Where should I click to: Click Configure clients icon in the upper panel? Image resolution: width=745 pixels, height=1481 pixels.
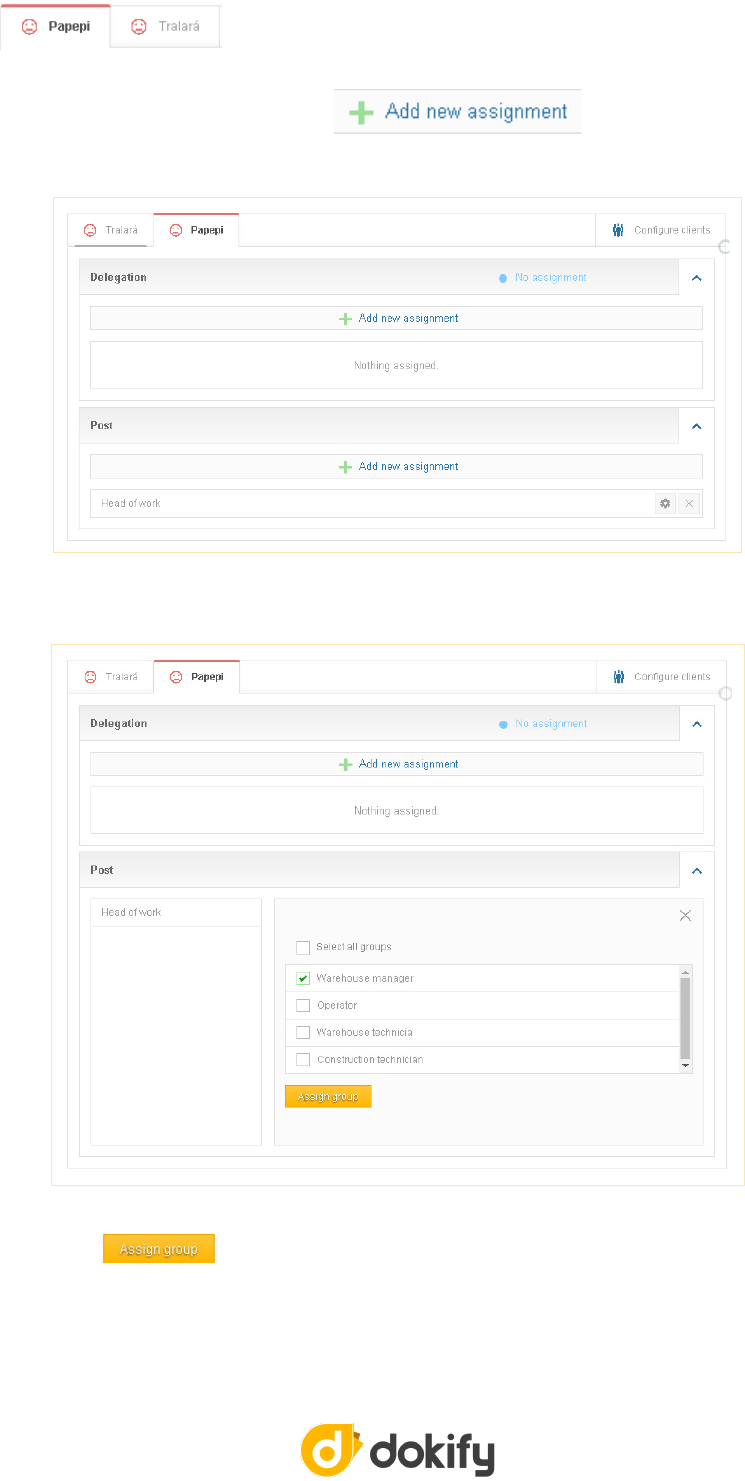coord(618,230)
